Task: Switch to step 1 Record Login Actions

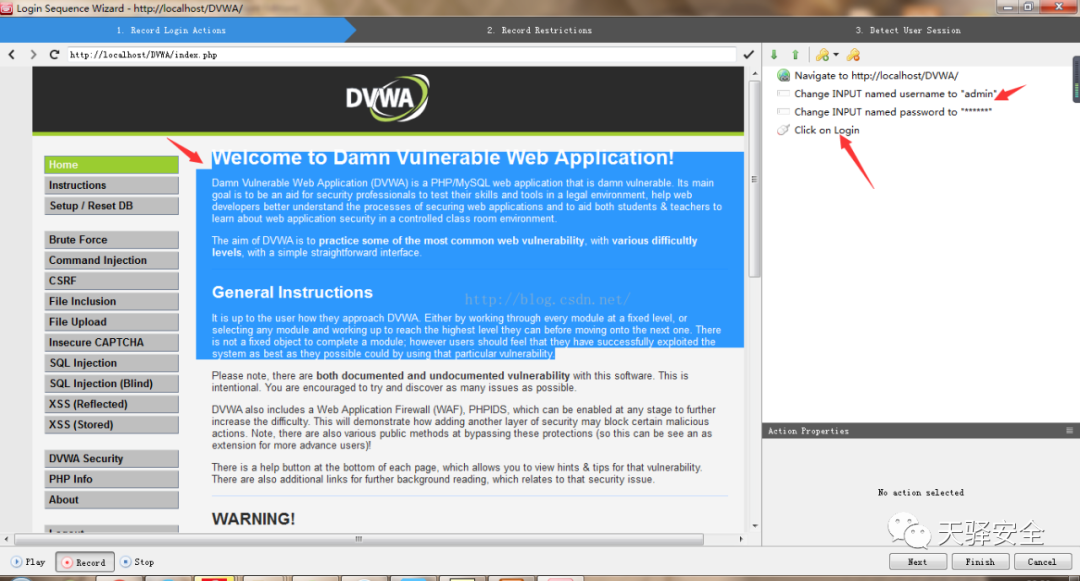Action: pyautogui.click(x=172, y=30)
